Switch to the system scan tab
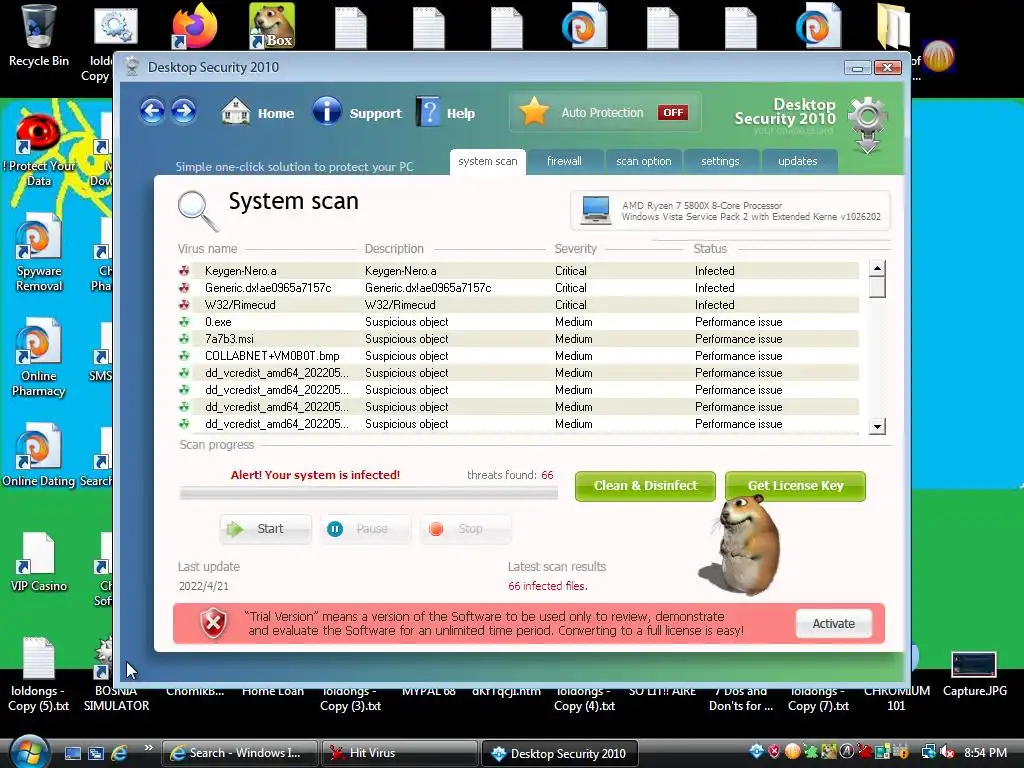 point(487,161)
